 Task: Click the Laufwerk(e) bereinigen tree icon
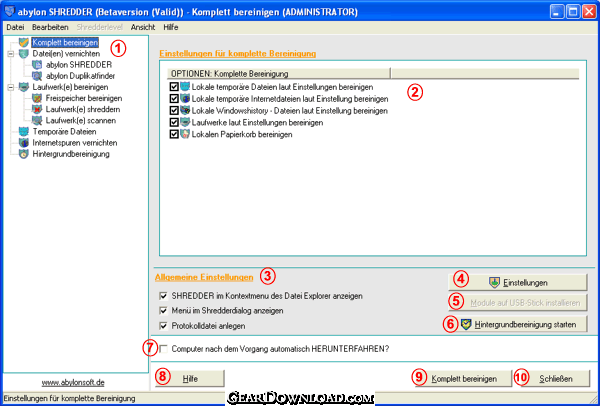click(x=24, y=87)
